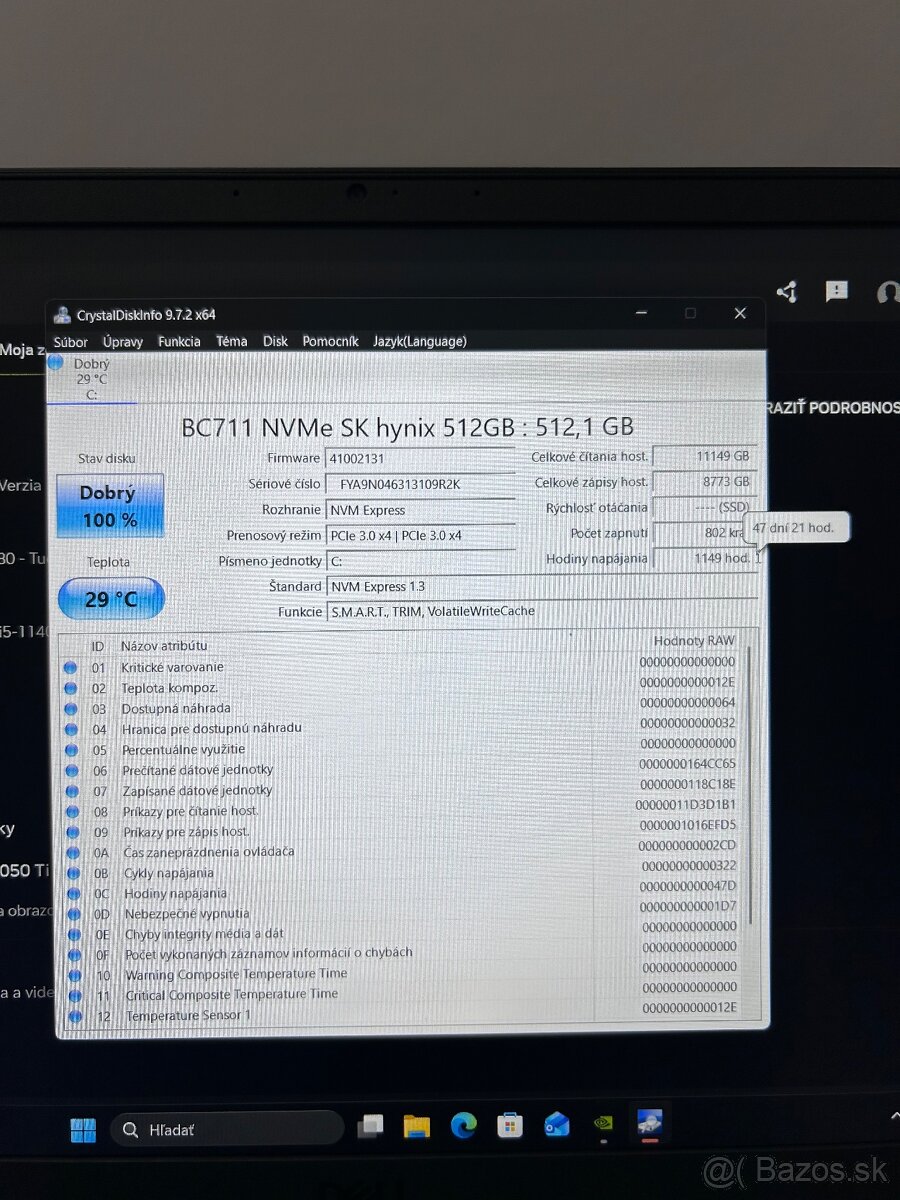This screenshot has width=900, height=1200.
Task: Open the Jazyk(Language) menu
Action: [x=419, y=341]
